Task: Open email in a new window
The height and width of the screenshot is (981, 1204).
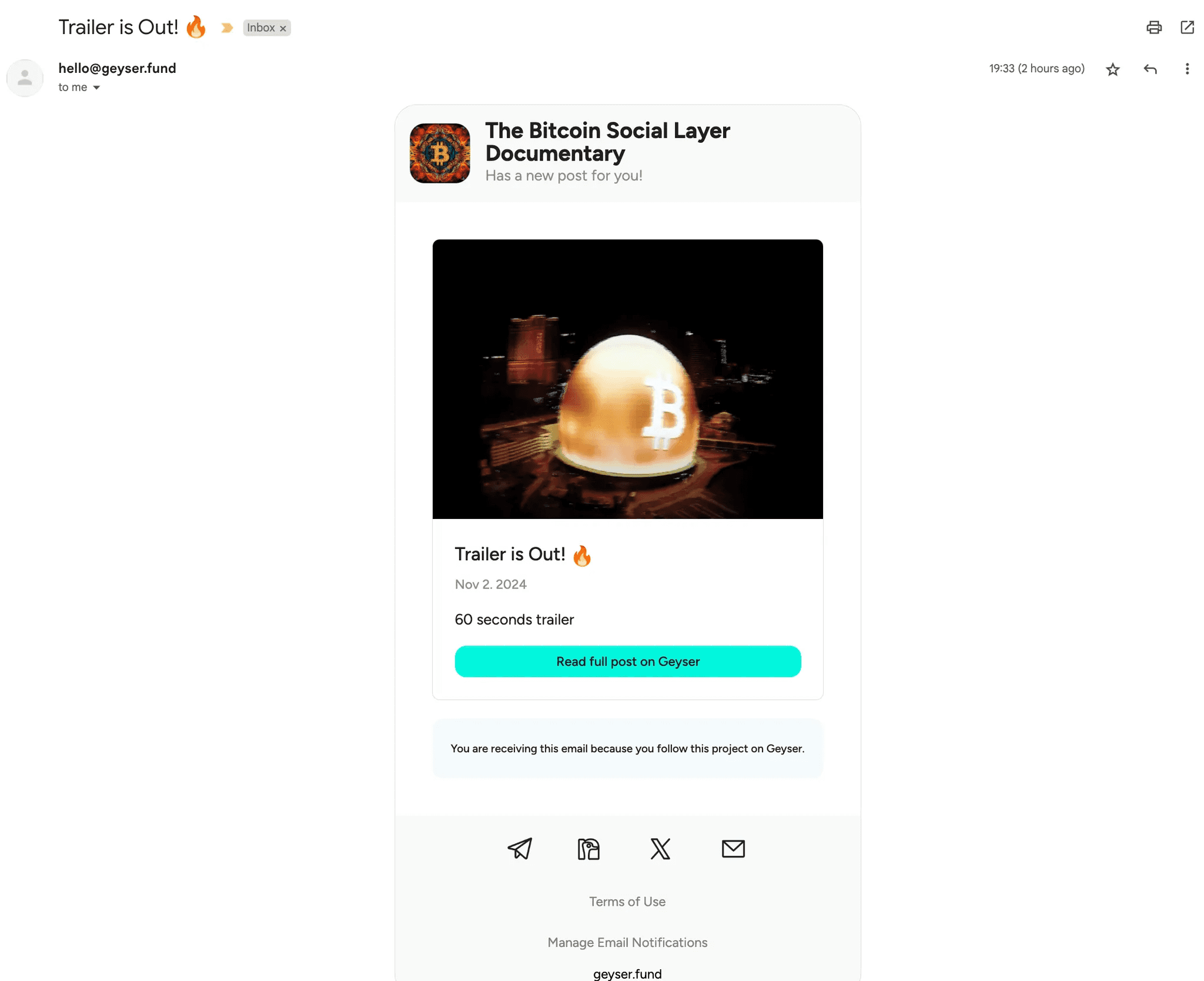Action: tap(1187, 27)
